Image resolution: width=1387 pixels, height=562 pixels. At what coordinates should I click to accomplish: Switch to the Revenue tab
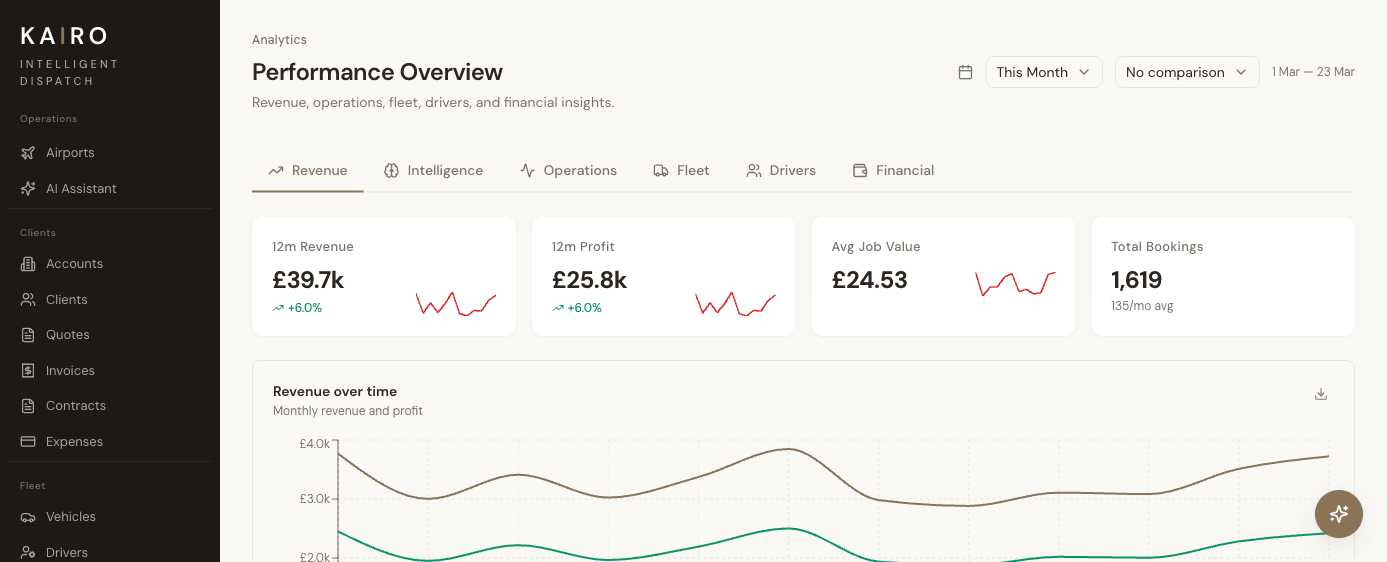tap(308, 171)
